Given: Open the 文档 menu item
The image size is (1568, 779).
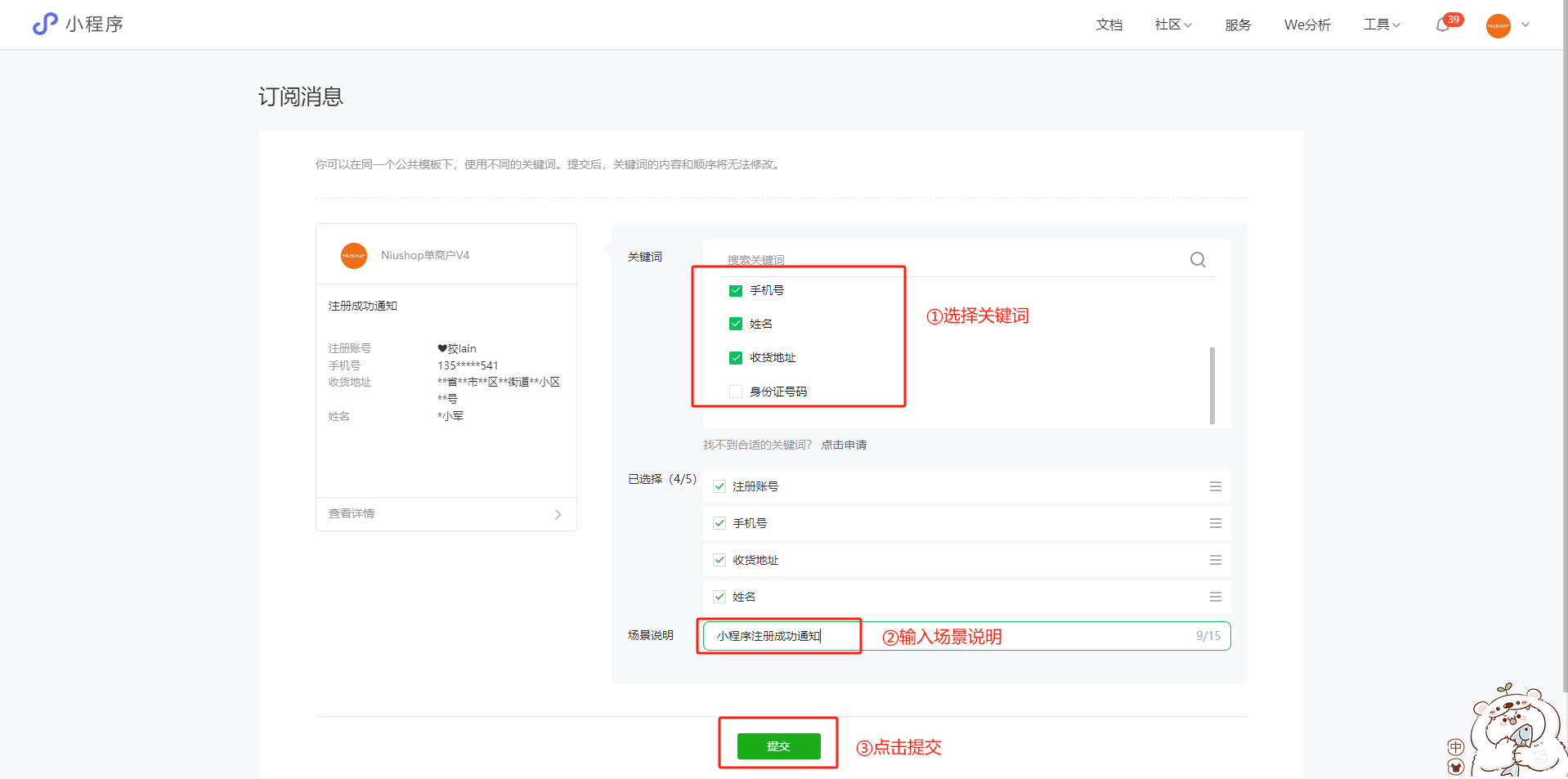Looking at the screenshot, I should click(x=1109, y=25).
